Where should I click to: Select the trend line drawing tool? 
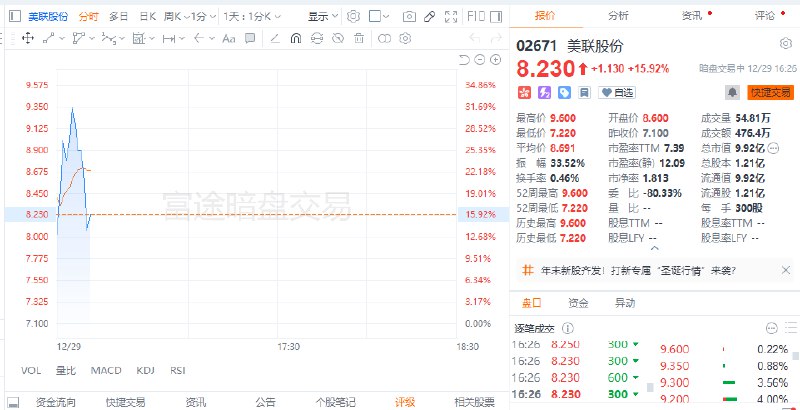[48, 38]
